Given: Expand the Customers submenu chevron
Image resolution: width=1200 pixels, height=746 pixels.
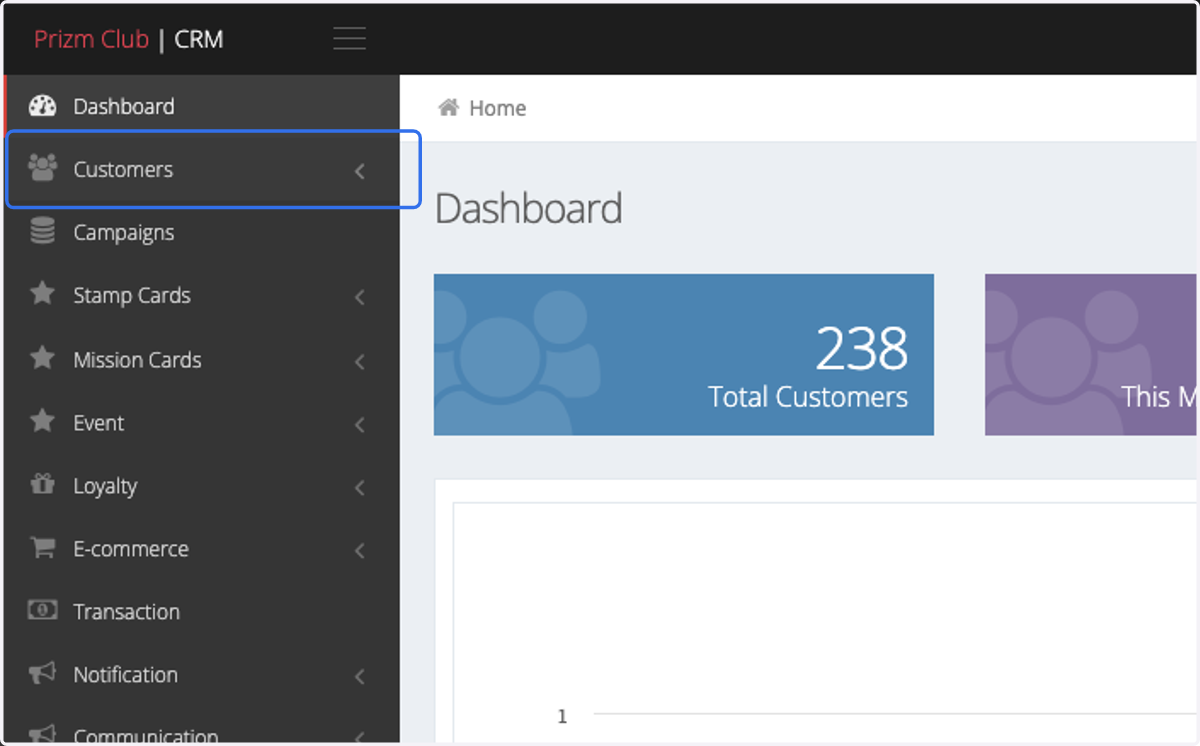Looking at the screenshot, I should 360,171.
